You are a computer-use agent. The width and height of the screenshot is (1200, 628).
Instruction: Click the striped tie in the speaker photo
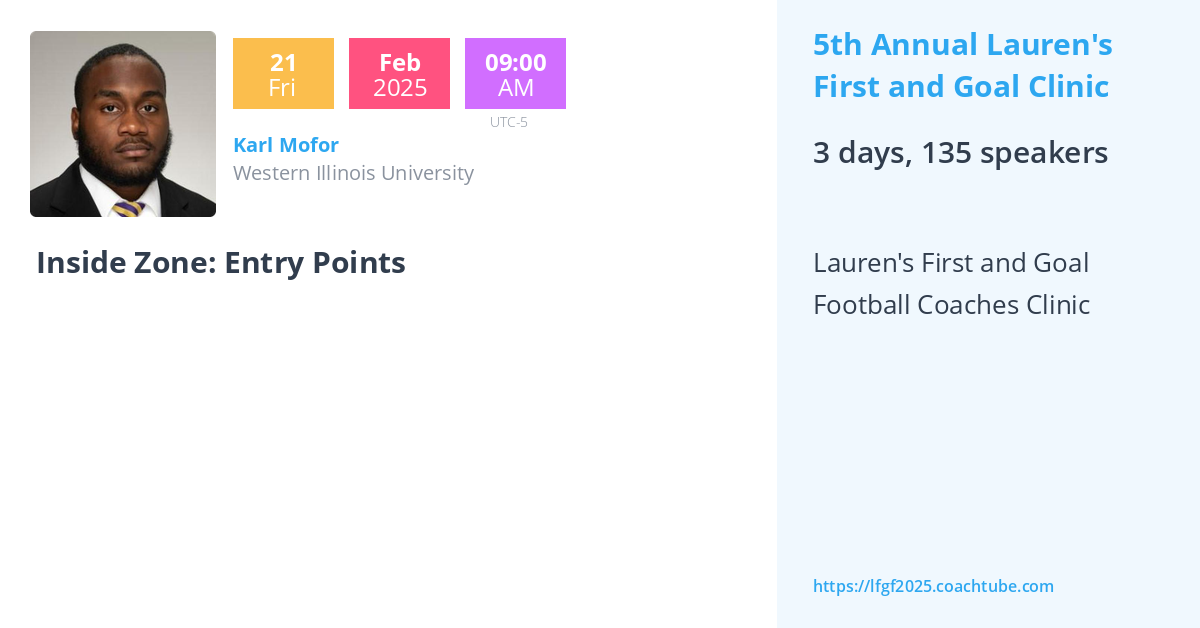(128, 208)
